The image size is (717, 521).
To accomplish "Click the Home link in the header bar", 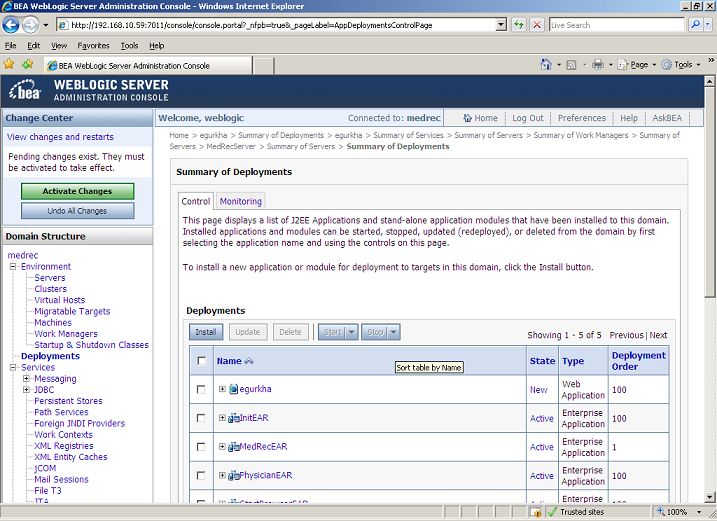I will (481, 118).
